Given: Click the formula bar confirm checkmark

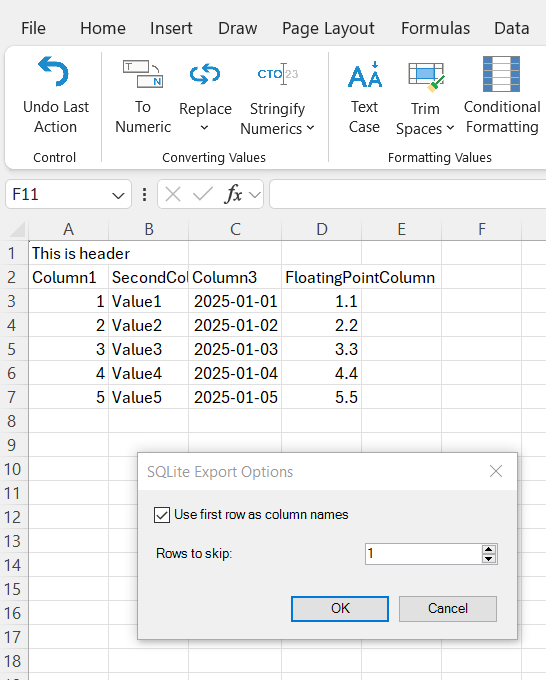Looking at the screenshot, I should (203, 194).
